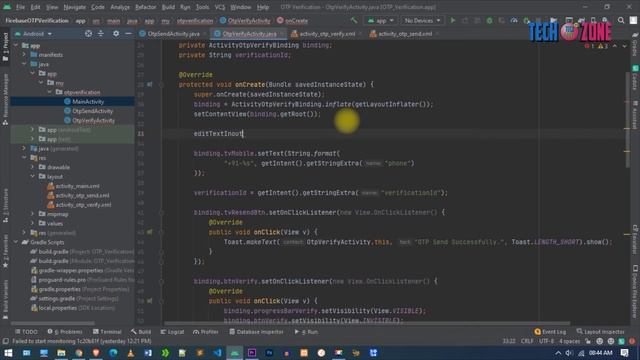Open the app run configuration dropdown
Image resolution: width=640 pixels, height=360 pixels.
(x=380, y=20)
